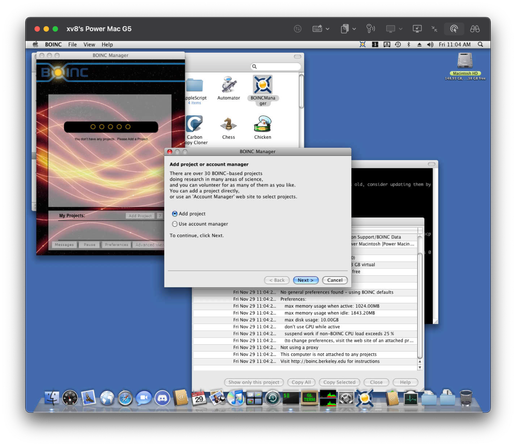Click Help button in messages window
This screenshot has width=516, height=446.
click(405, 382)
